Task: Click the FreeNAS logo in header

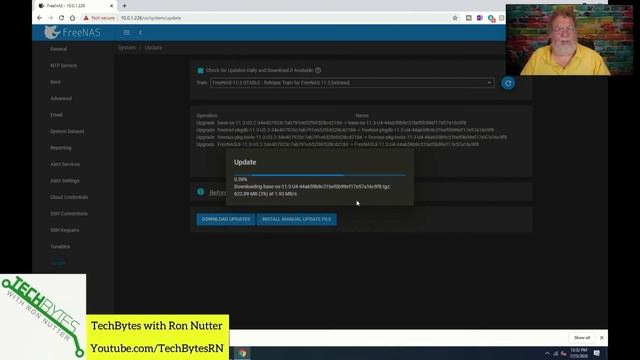Action: point(72,33)
